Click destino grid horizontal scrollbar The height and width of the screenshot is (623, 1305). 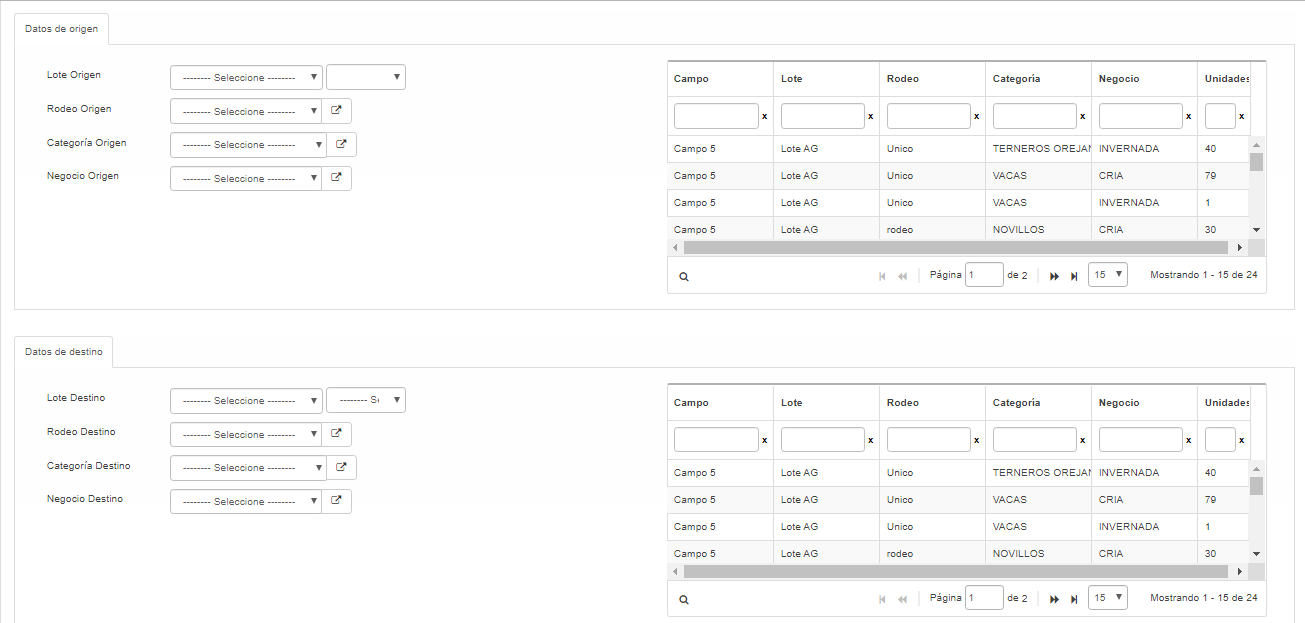tap(958, 571)
